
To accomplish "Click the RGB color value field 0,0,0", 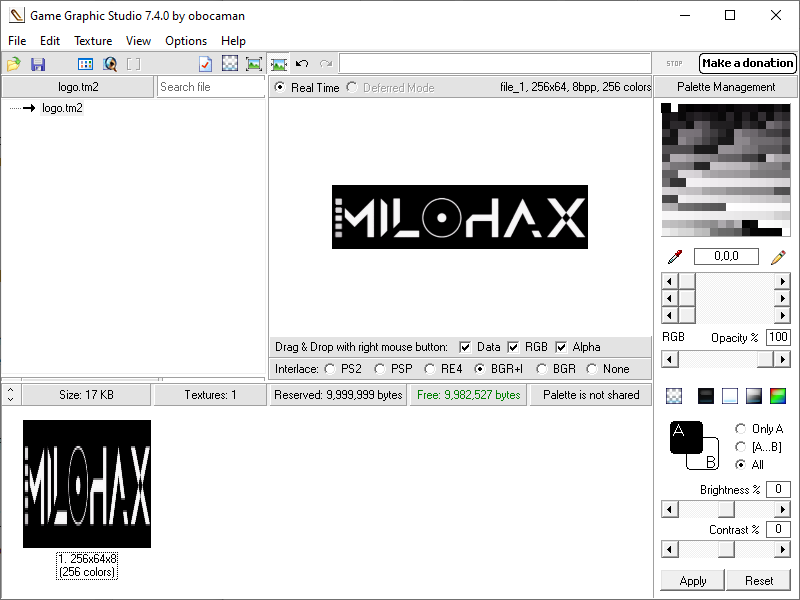I will (726, 256).
